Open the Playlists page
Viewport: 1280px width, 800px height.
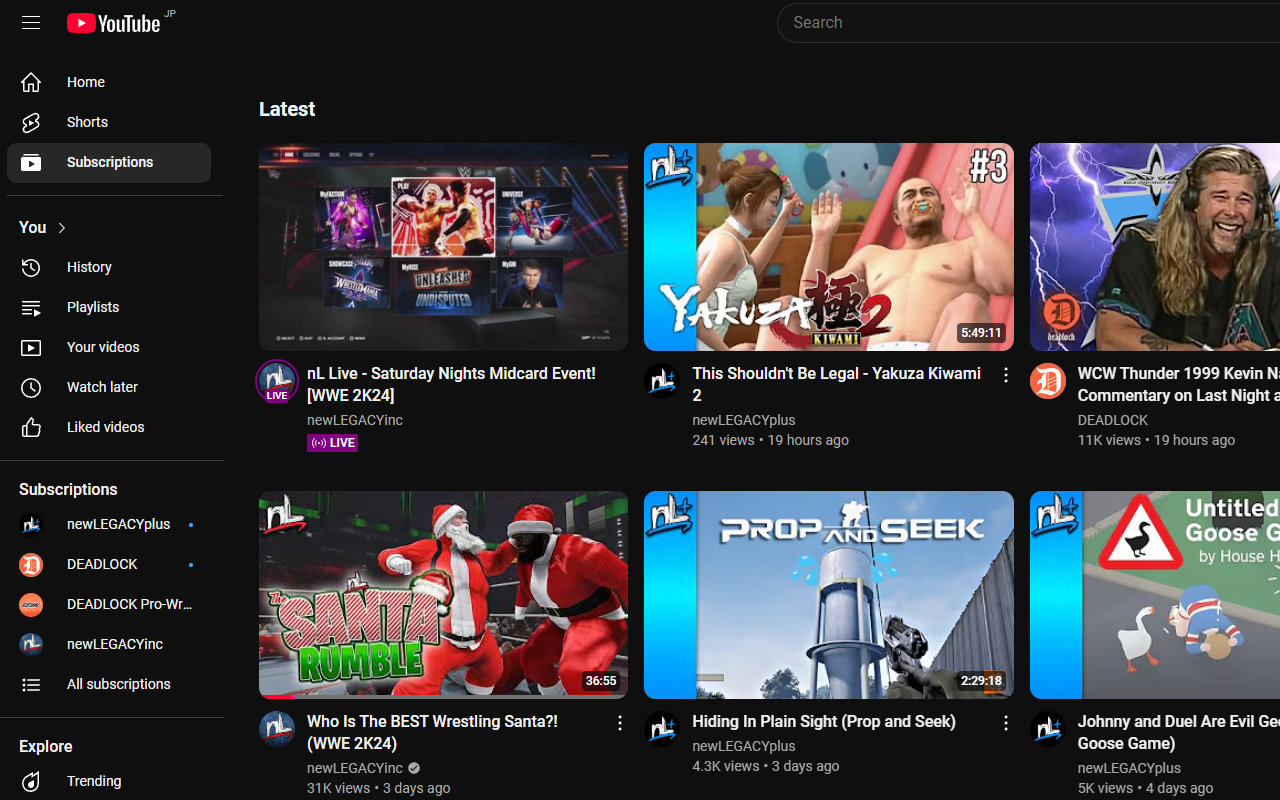[93, 307]
